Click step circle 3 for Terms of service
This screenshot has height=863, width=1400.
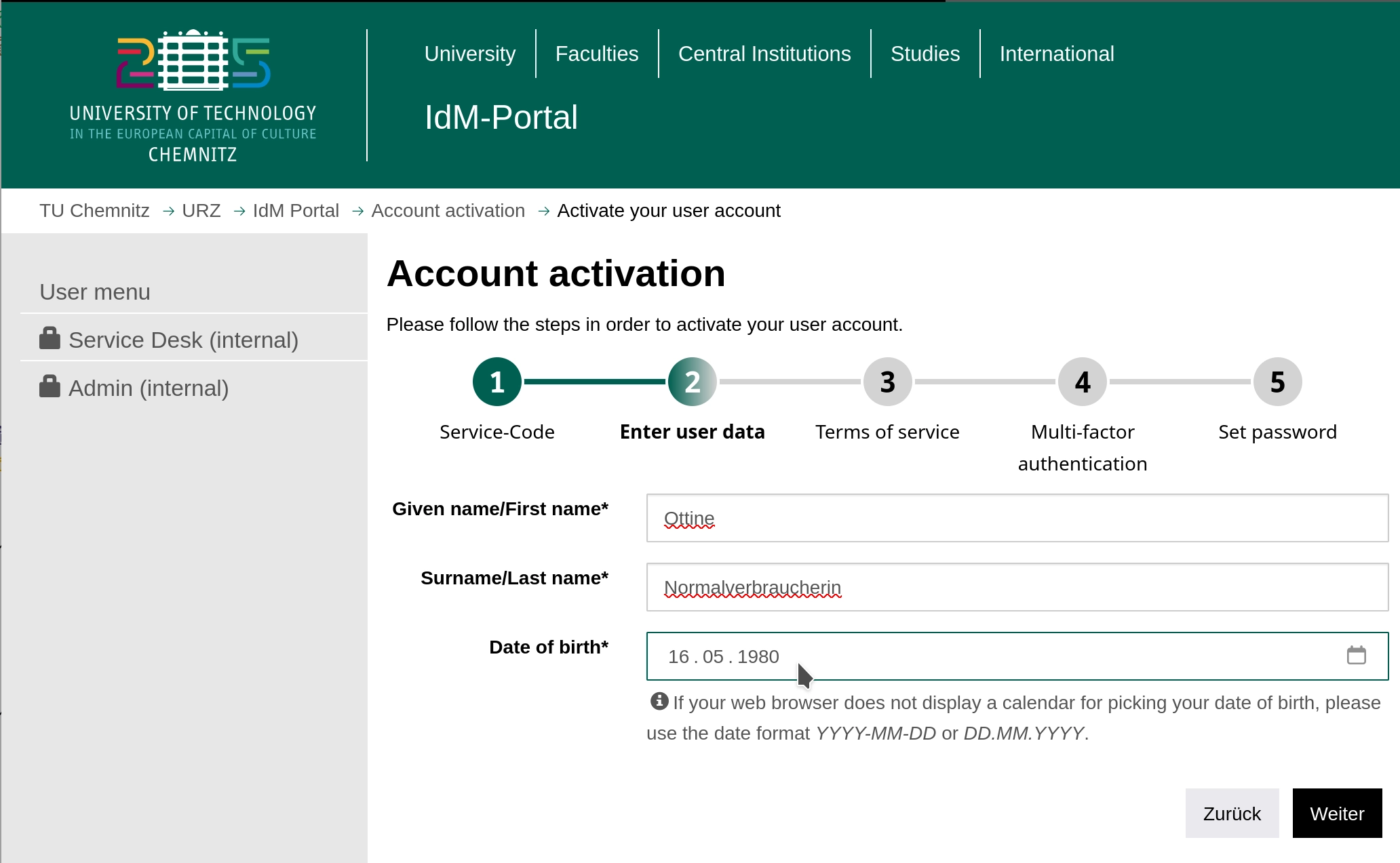887,381
